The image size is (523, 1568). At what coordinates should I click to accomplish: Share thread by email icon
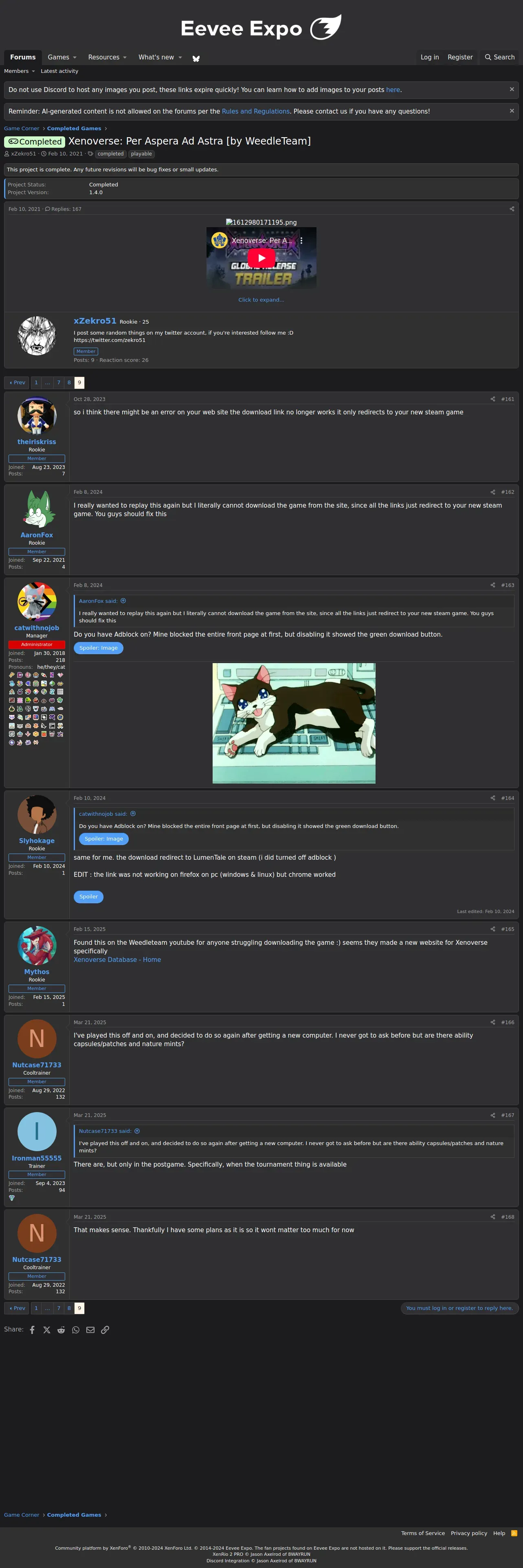point(90,1330)
